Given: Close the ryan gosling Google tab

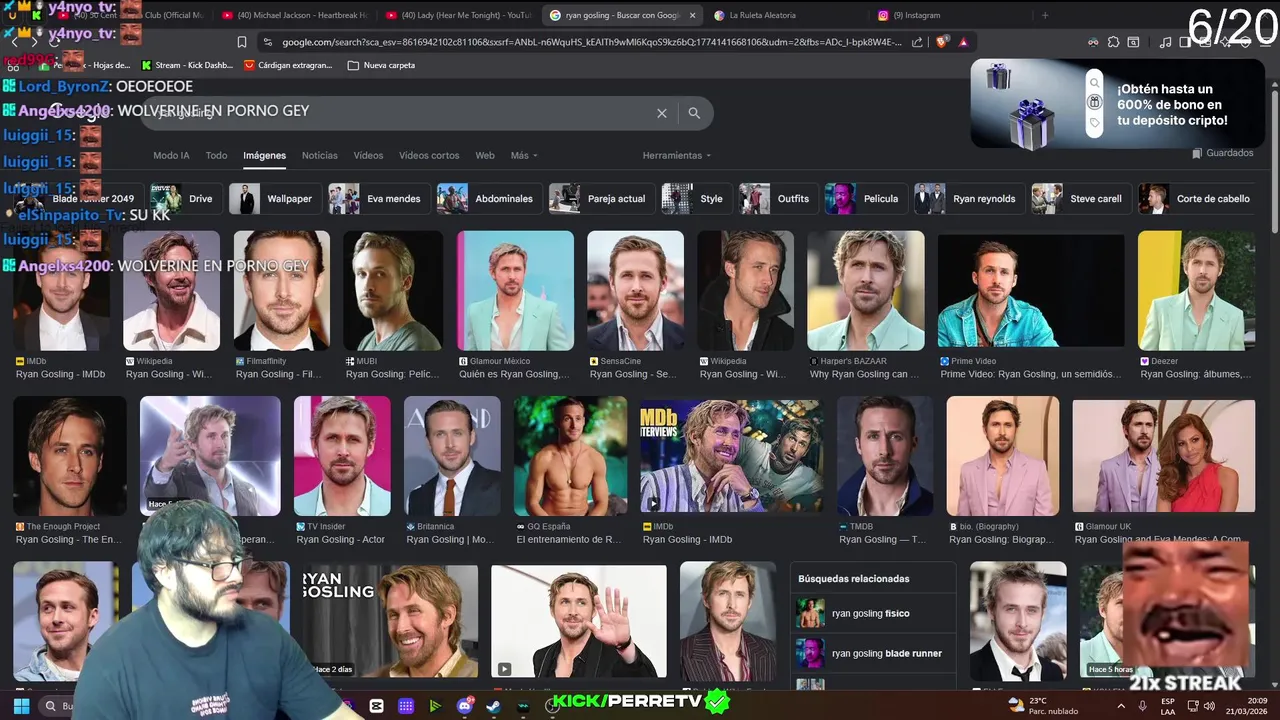Looking at the screenshot, I should coord(692,15).
